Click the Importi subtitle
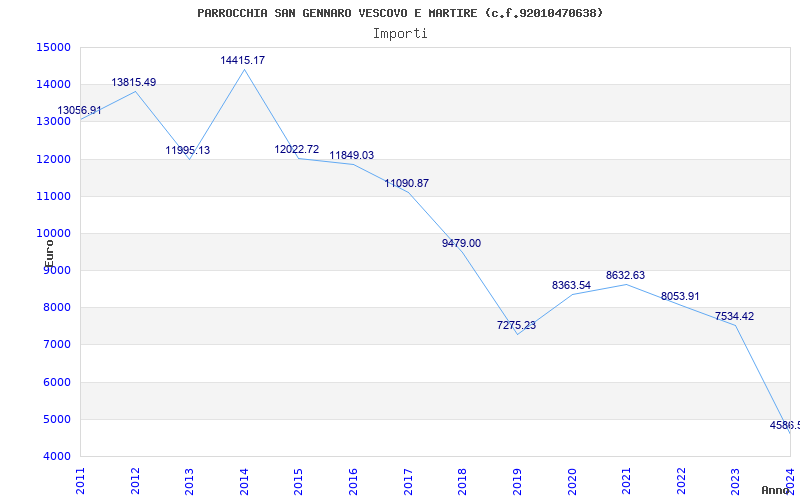Image resolution: width=800 pixels, height=500 pixels. coord(400,34)
